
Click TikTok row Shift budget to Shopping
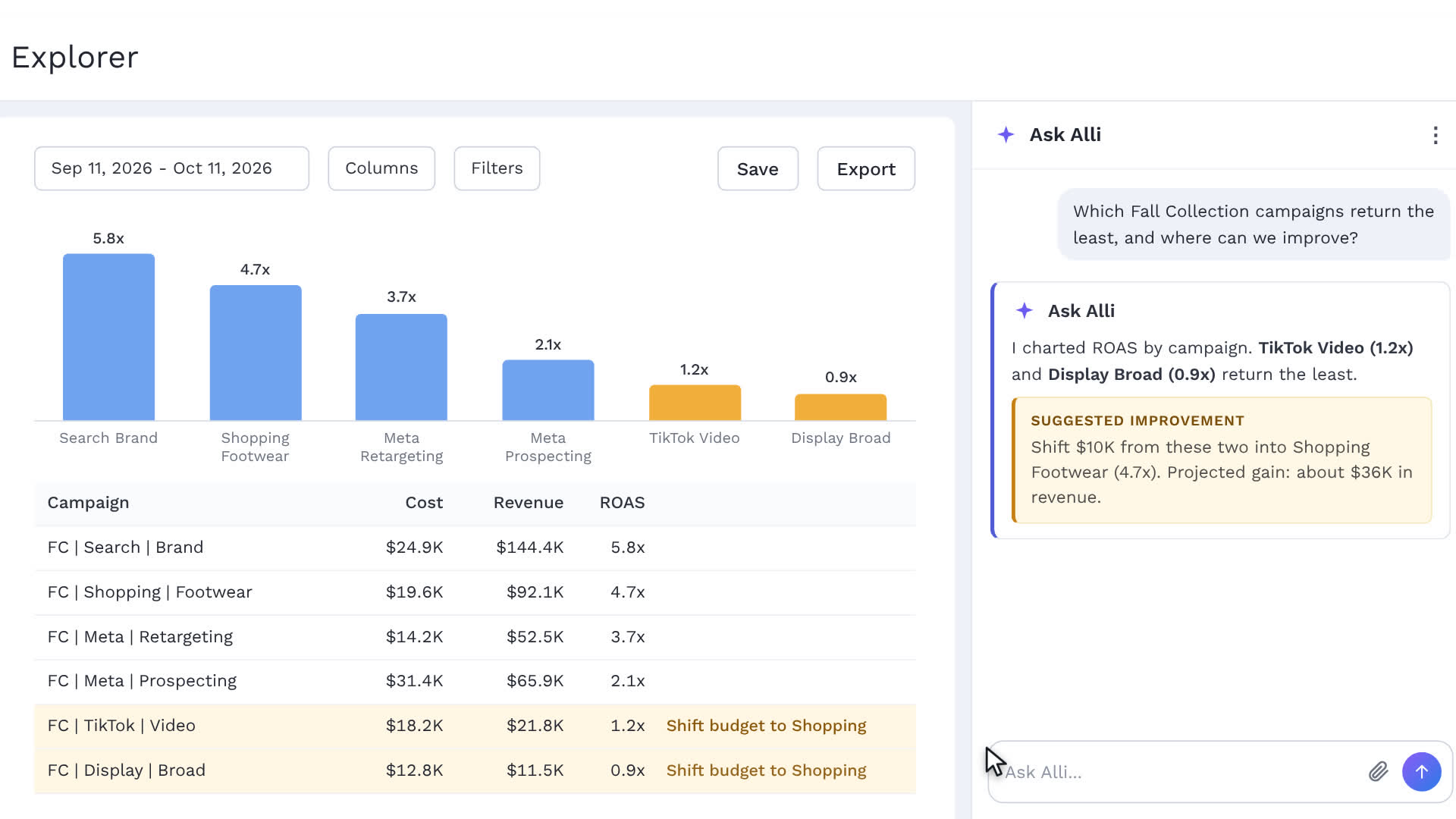[x=766, y=726]
